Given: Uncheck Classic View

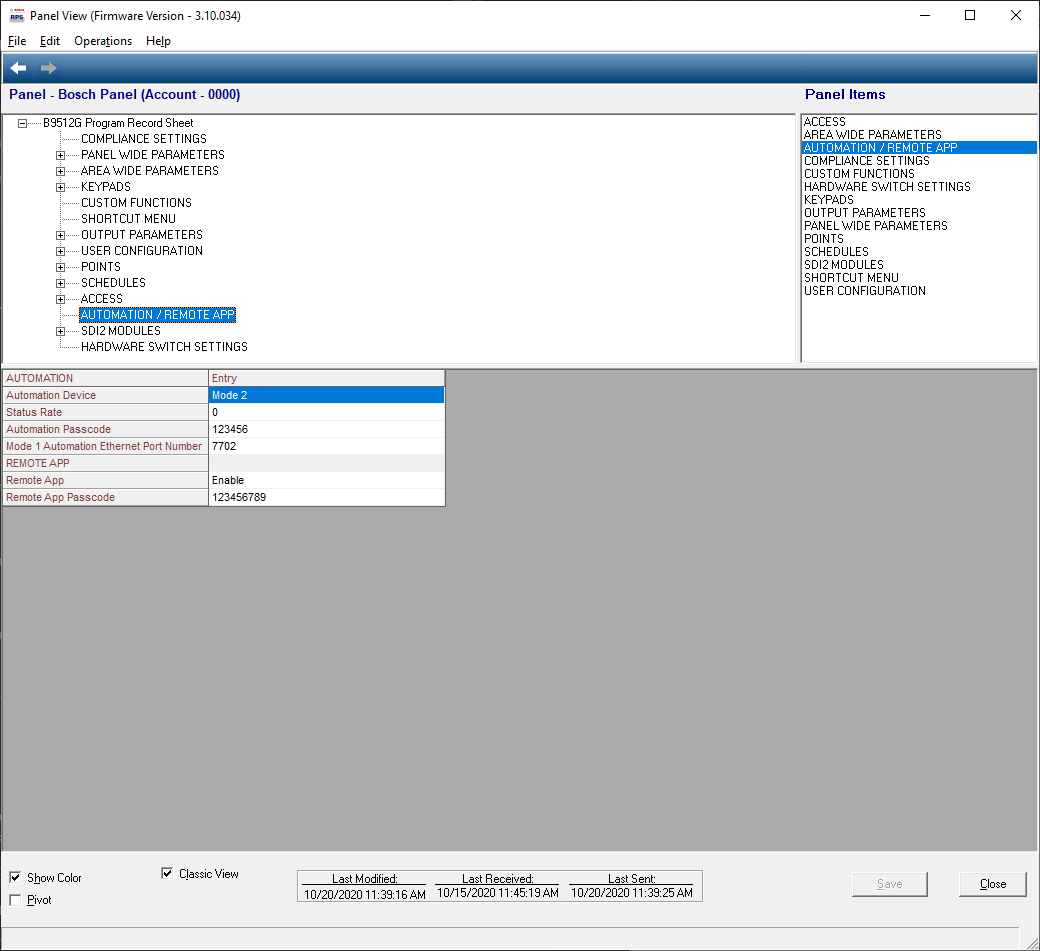Looking at the screenshot, I should (x=166, y=873).
